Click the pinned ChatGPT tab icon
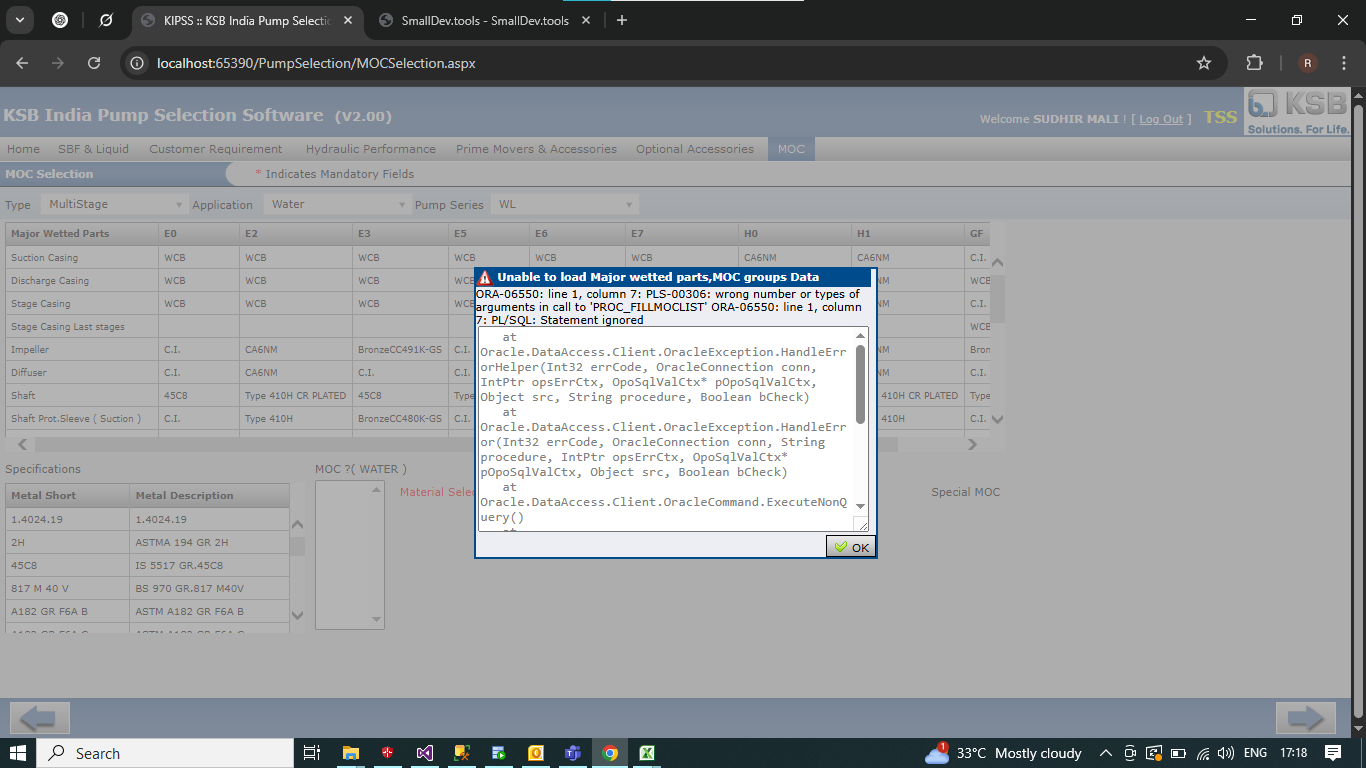This screenshot has height=768, width=1366. 60,20
